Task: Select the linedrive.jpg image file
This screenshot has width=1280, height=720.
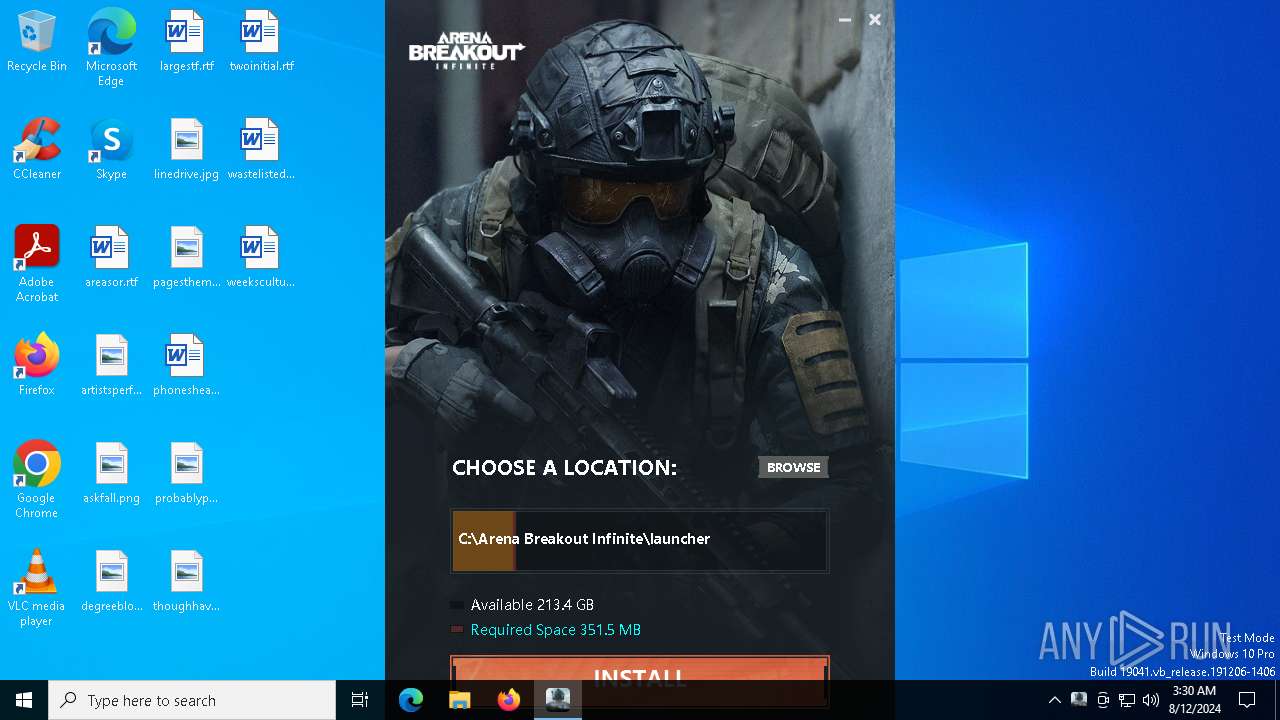Action: pos(186,150)
